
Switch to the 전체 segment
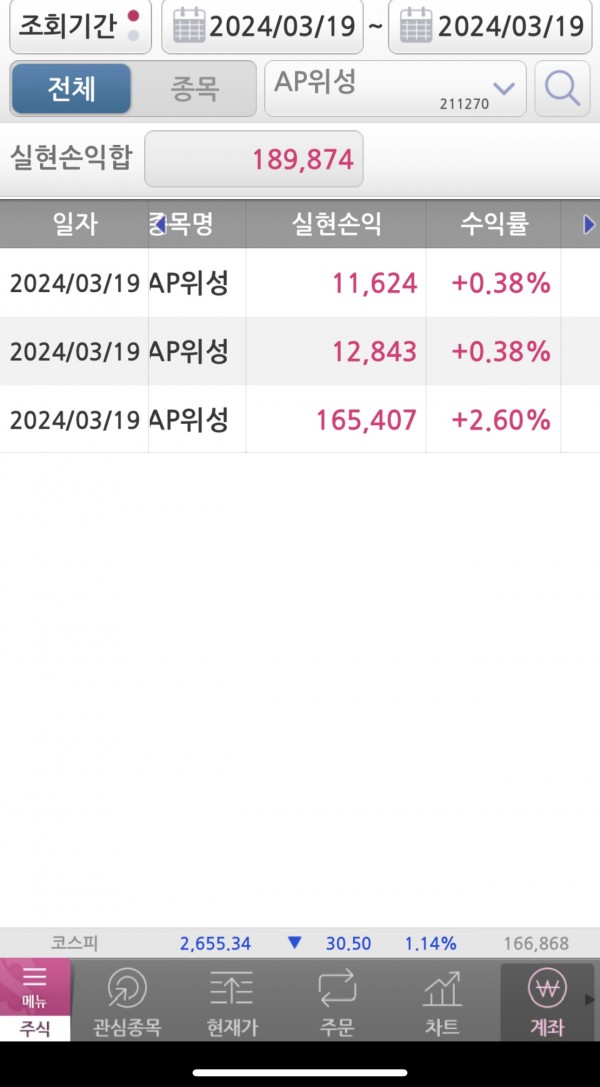[71, 90]
